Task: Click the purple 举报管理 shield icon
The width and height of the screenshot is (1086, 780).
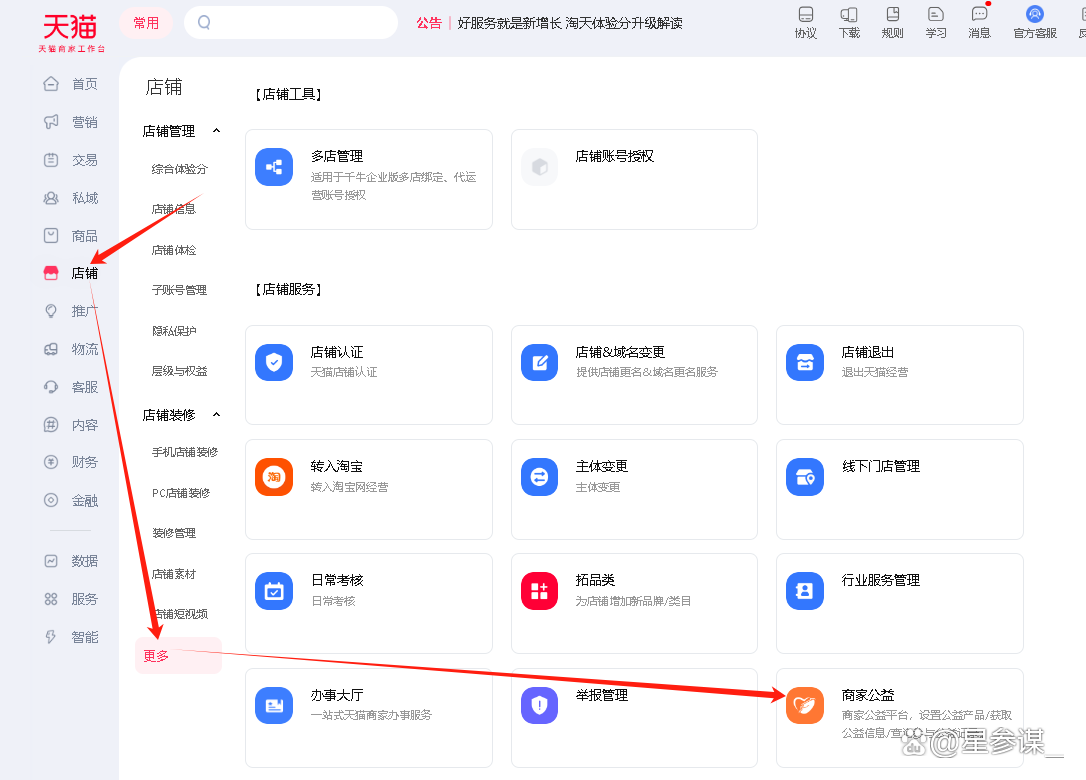Action: 540,705
